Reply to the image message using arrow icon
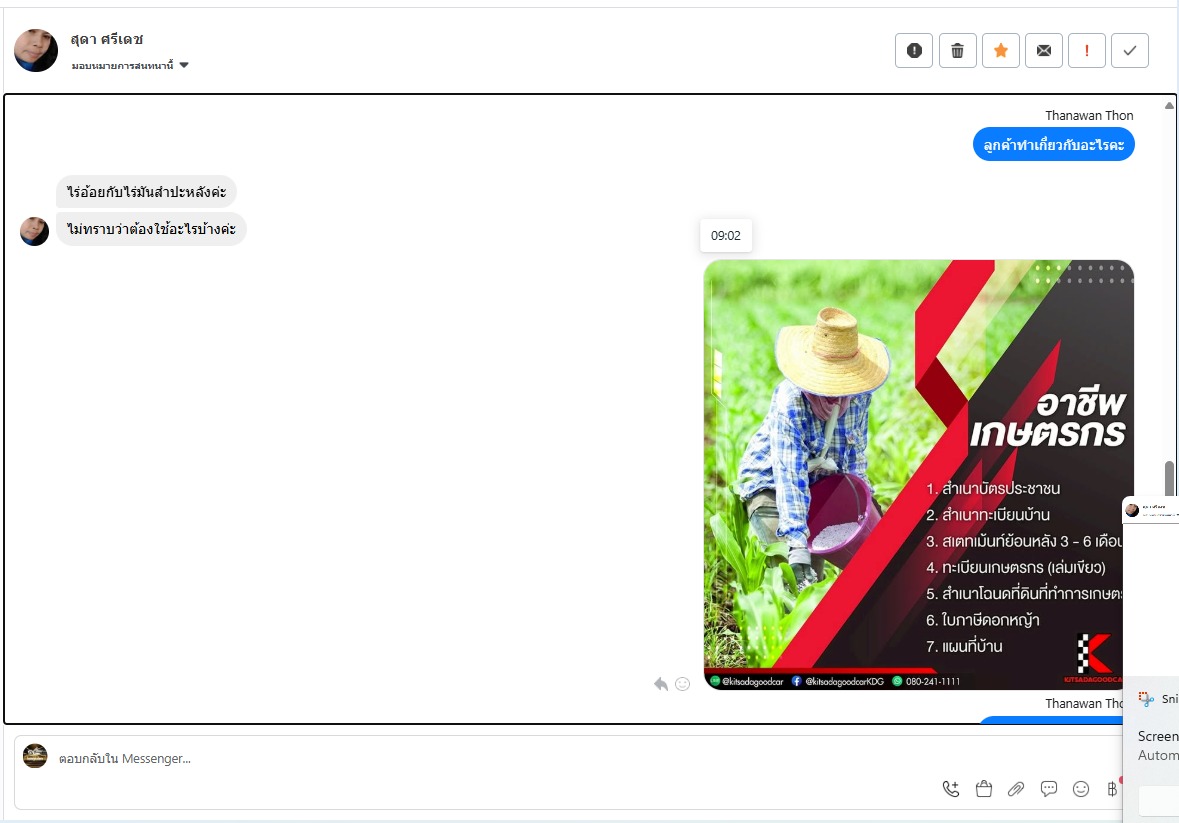1179x823 pixels. point(661,684)
